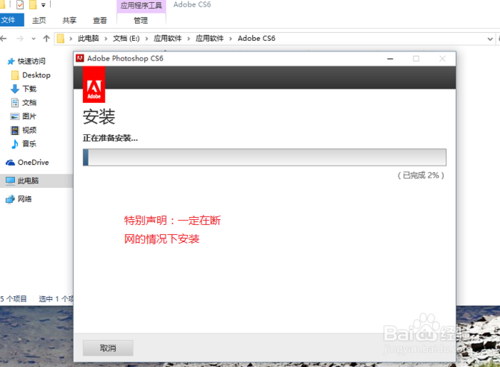The image size is (500, 367).
Task: Click 5 个项目 status bar text
Action: coord(13,299)
